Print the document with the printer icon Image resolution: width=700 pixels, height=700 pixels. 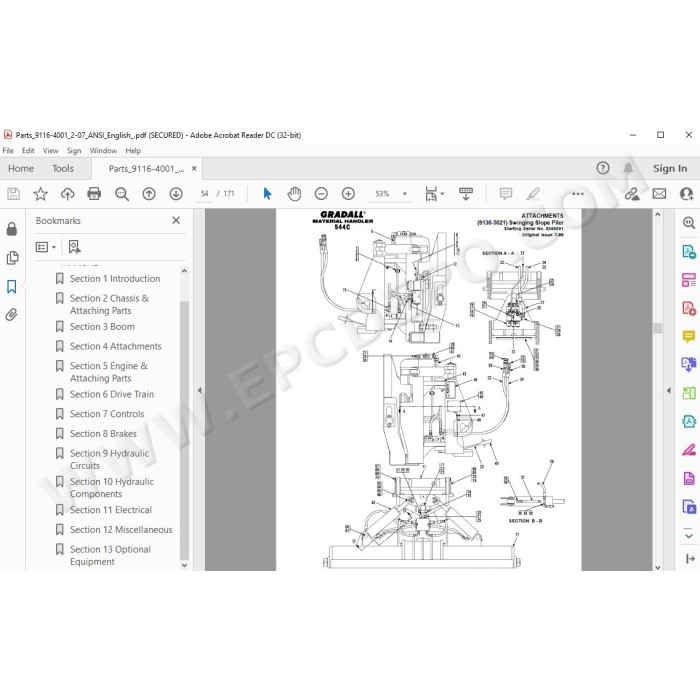pos(94,194)
